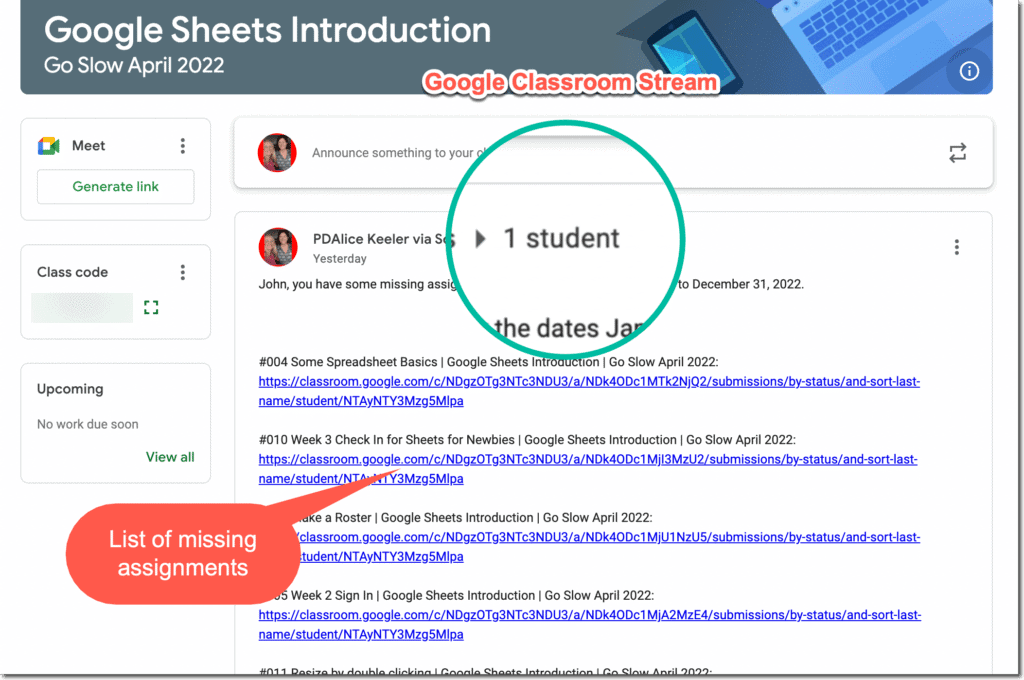Open #004 Some Spreadsheet Basics link
The width and height of the screenshot is (1024, 680).
(589, 391)
